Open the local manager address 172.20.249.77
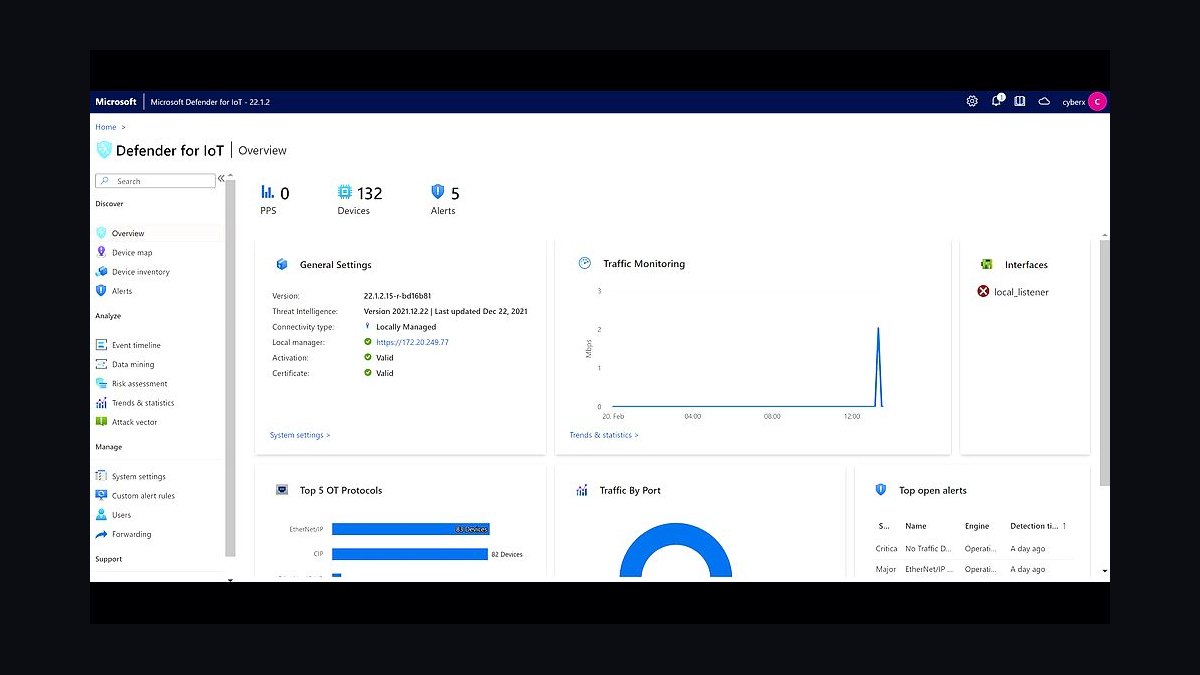 412,342
